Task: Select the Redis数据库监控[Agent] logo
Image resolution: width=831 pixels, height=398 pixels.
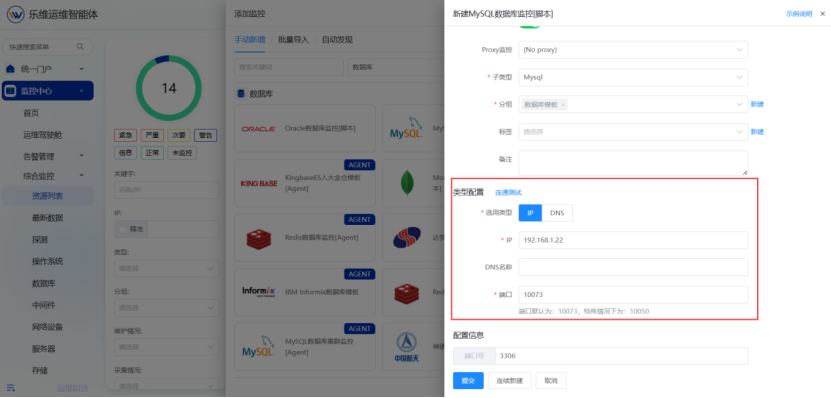Action: coord(259,238)
